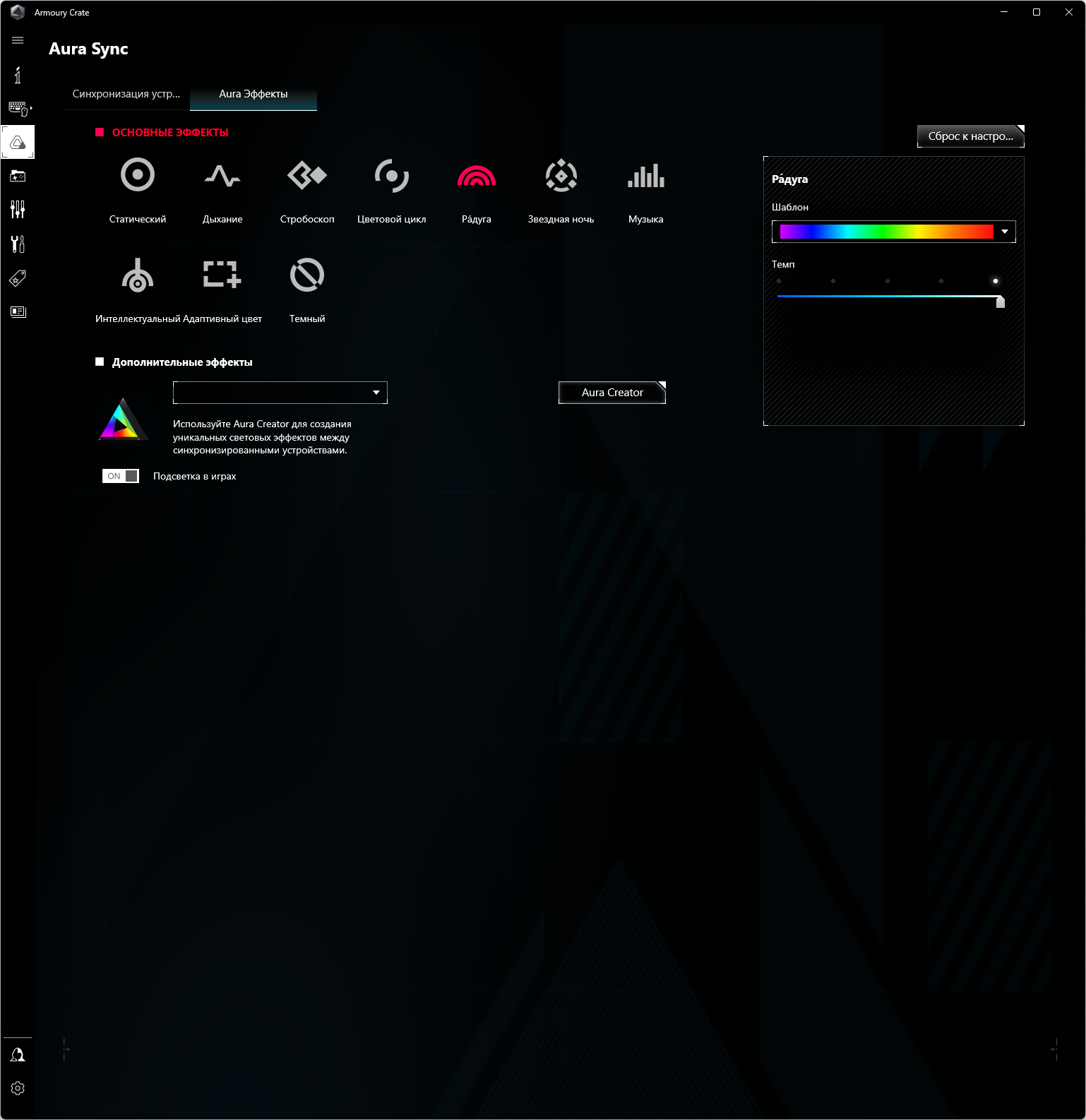The height and width of the screenshot is (1120, 1086).
Task: Launch Aura Creator button
Action: coord(612,393)
